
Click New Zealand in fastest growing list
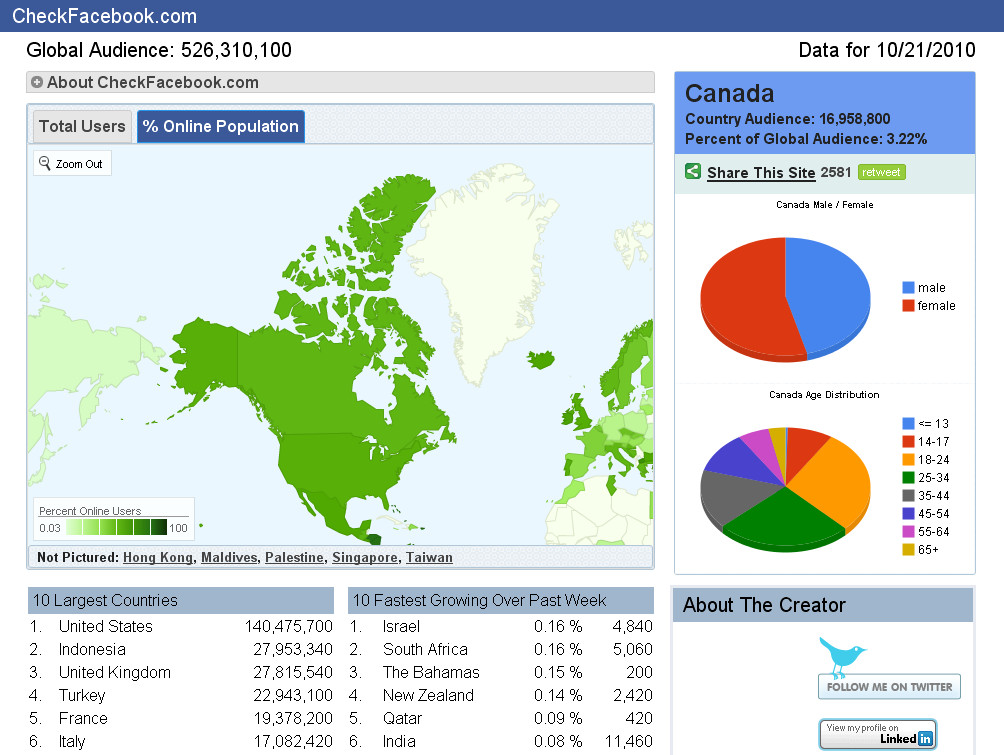pyautogui.click(x=428, y=695)
